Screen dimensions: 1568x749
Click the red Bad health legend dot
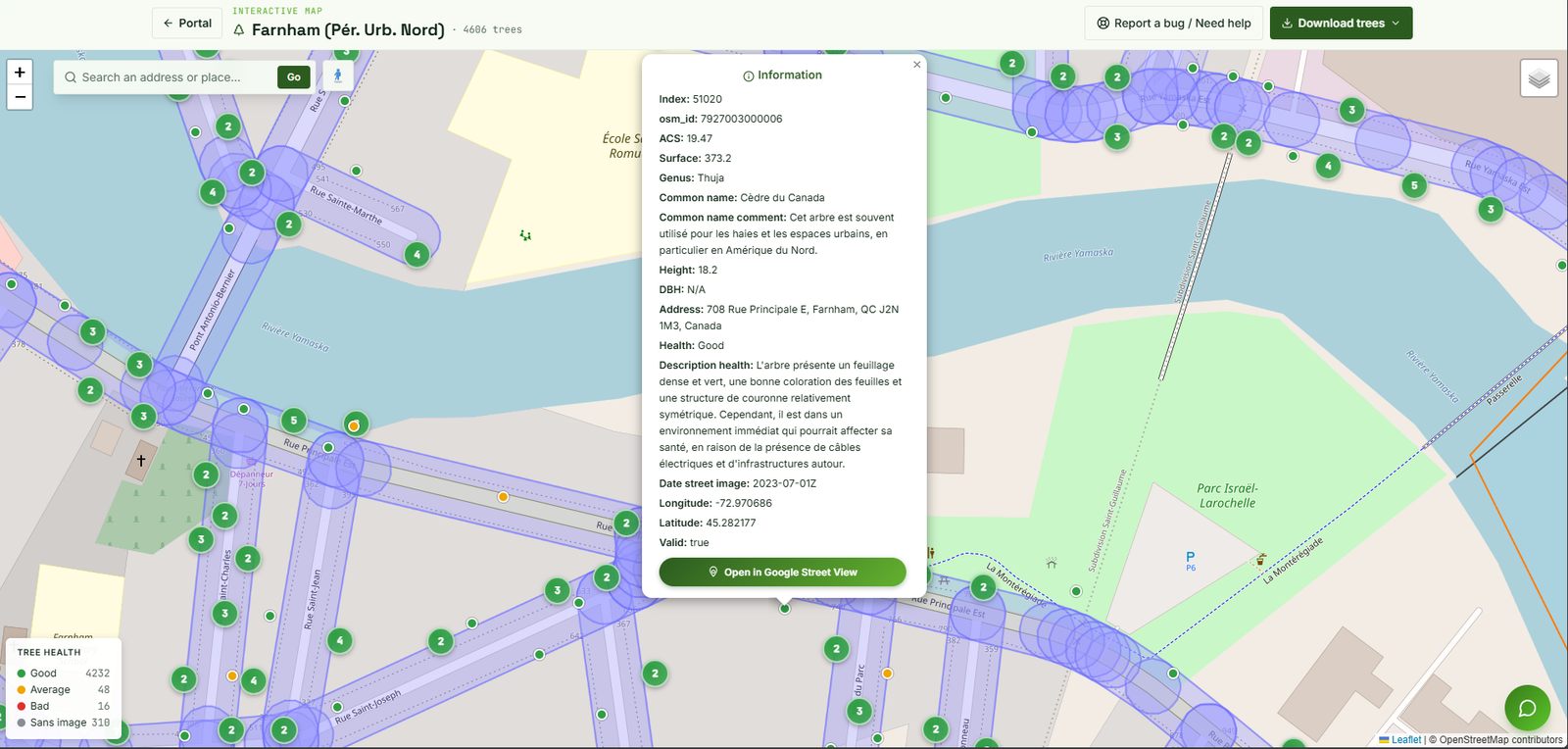[x=22, y=706]
